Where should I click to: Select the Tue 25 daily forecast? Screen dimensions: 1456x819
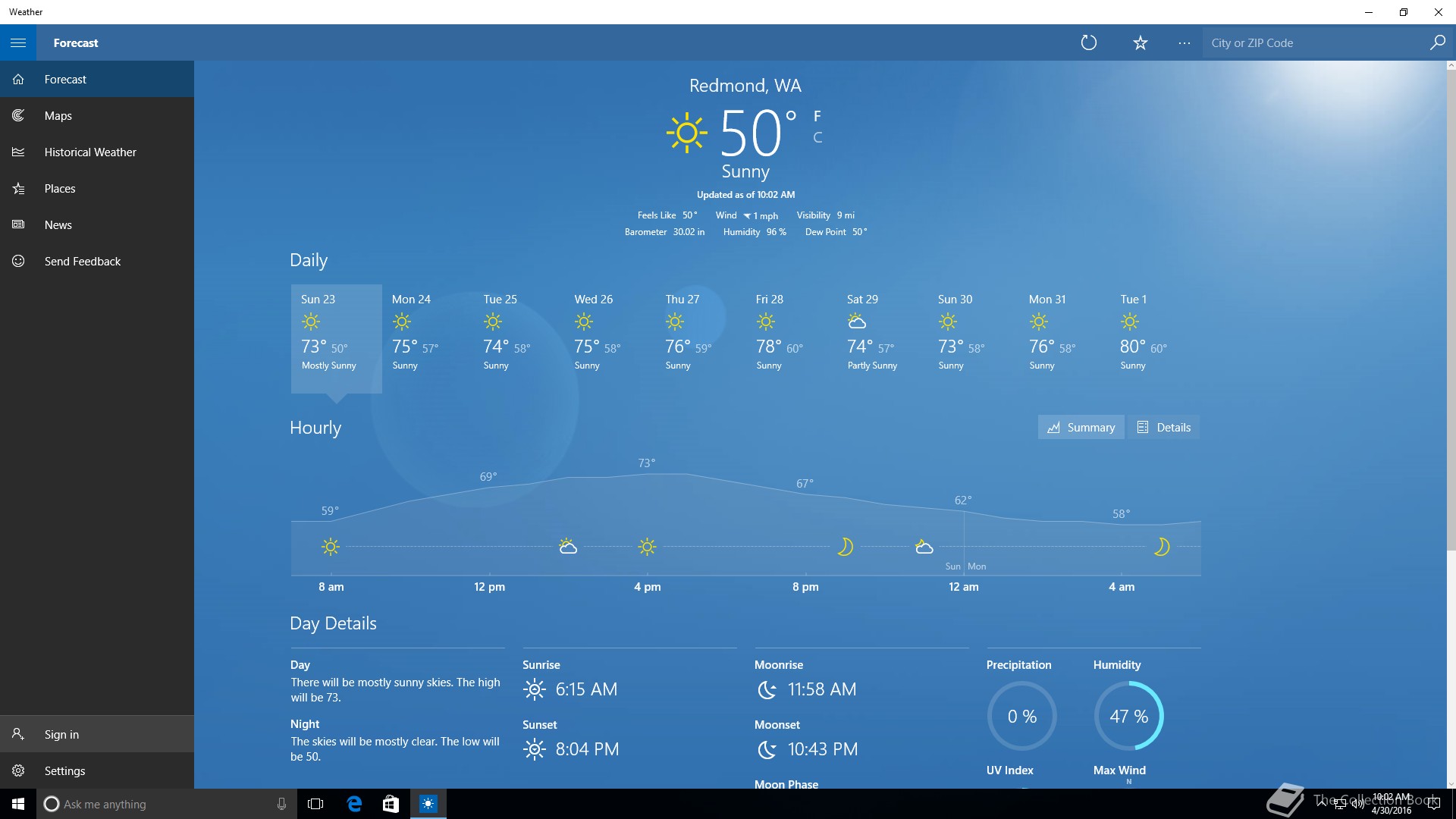point(518,338)
